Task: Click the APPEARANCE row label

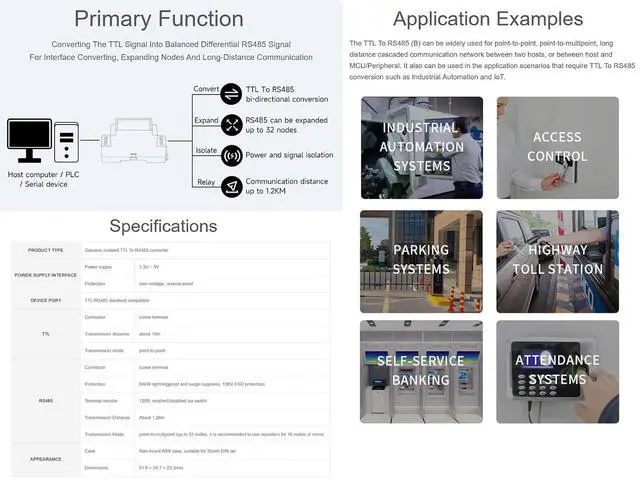Action: [x=46, y=459]
